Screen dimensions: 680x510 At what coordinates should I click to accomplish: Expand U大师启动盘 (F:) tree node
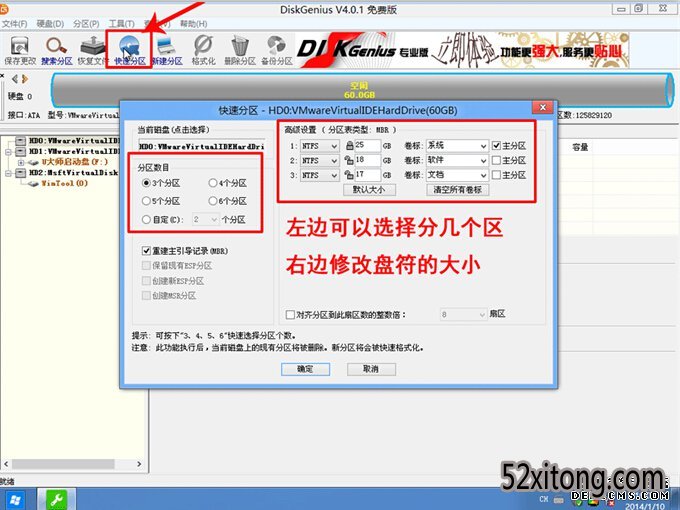point(21,162)
